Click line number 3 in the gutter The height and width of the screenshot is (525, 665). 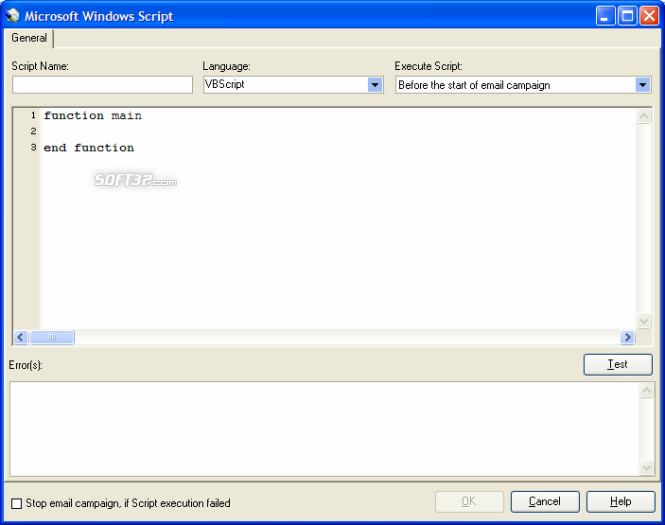pyautogui.click(x=33, y=148)
